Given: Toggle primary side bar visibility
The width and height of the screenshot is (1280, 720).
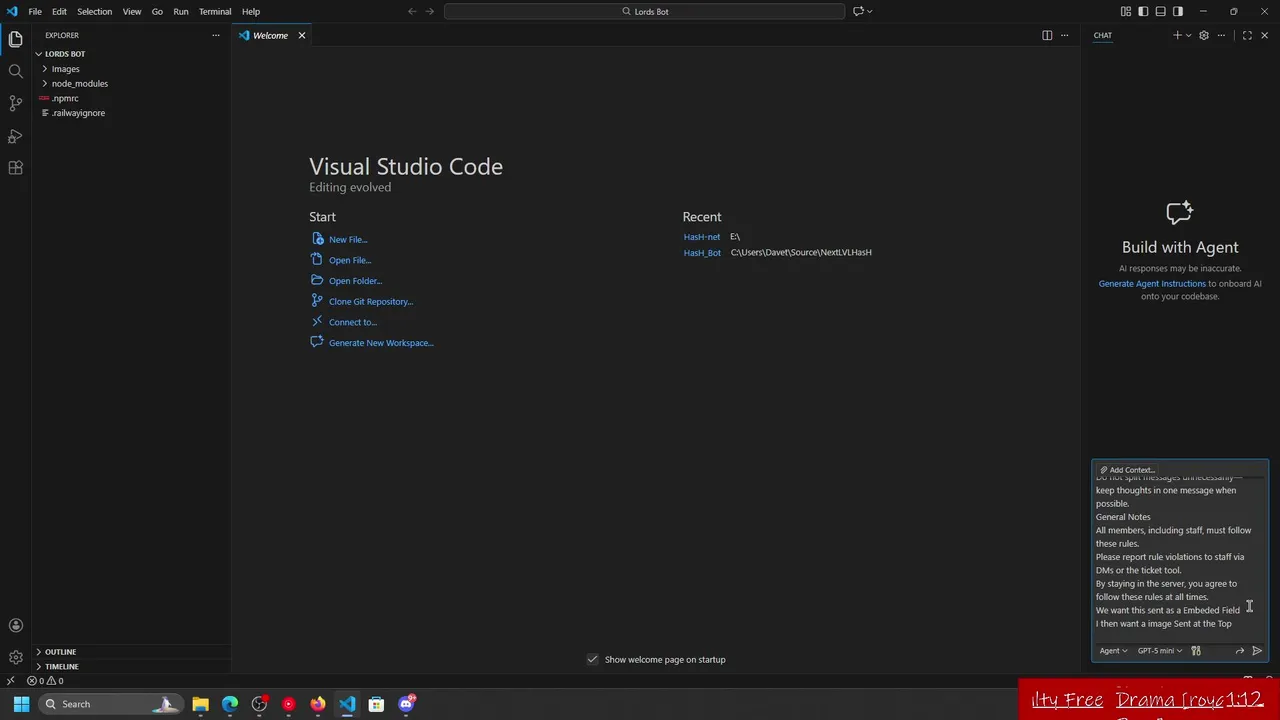Looking at the screenshot, I should pyautogui.click(x=1143, y=11).
